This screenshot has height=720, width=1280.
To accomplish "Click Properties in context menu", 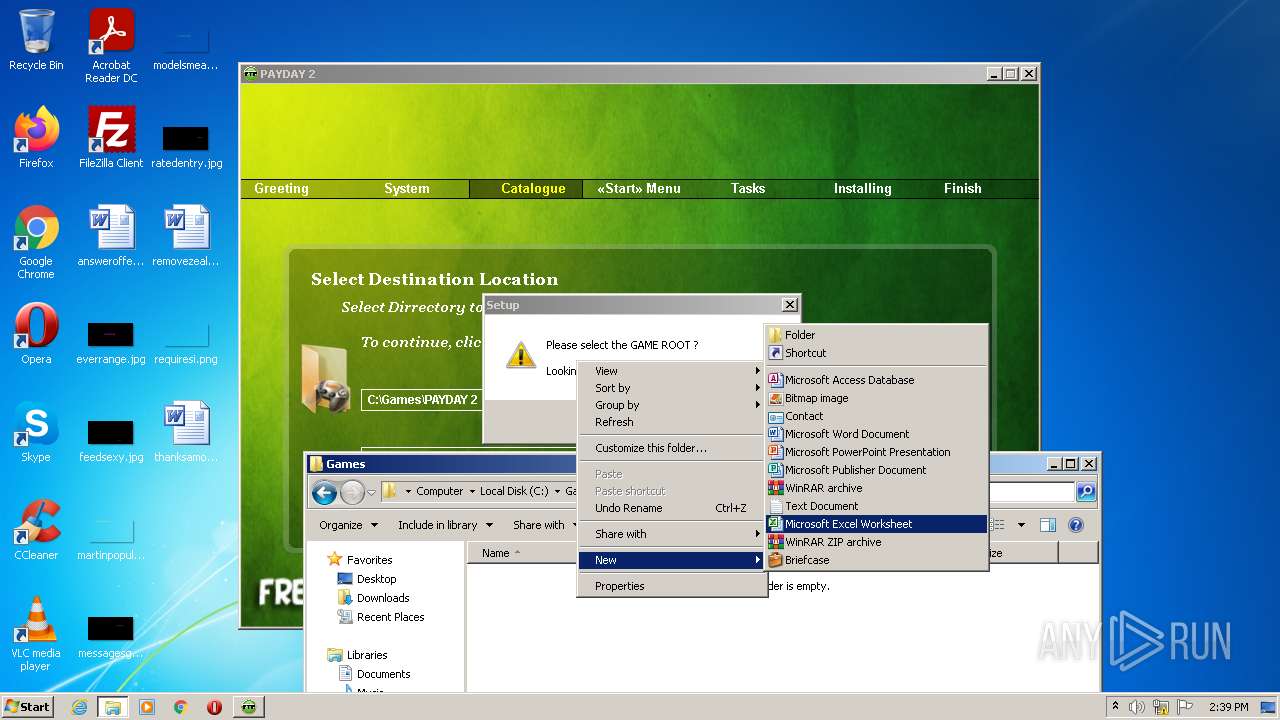I will pyautogui.click(x=672, y=586).
